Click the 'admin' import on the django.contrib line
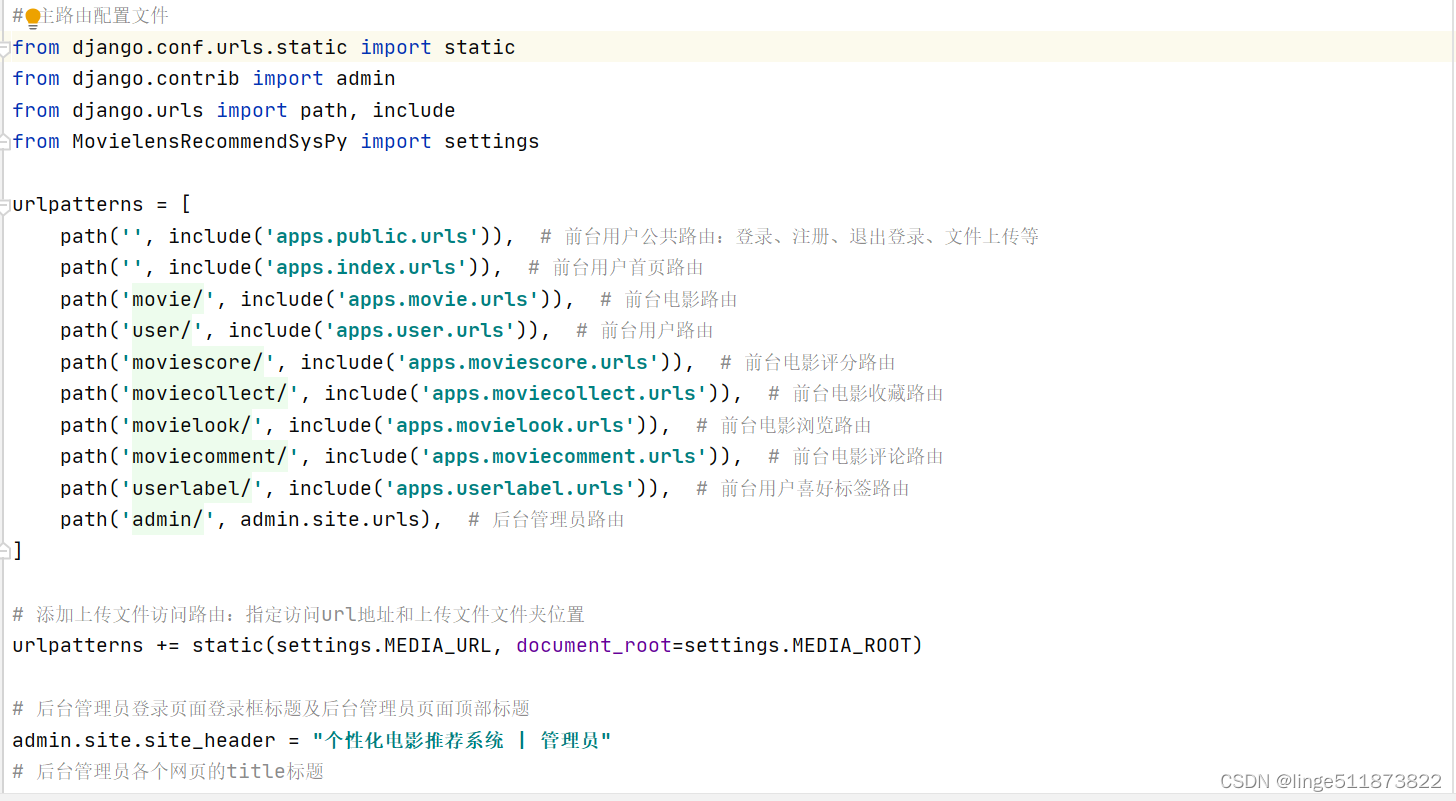Viewport: 1456px width, 801px height. (366, 78)
